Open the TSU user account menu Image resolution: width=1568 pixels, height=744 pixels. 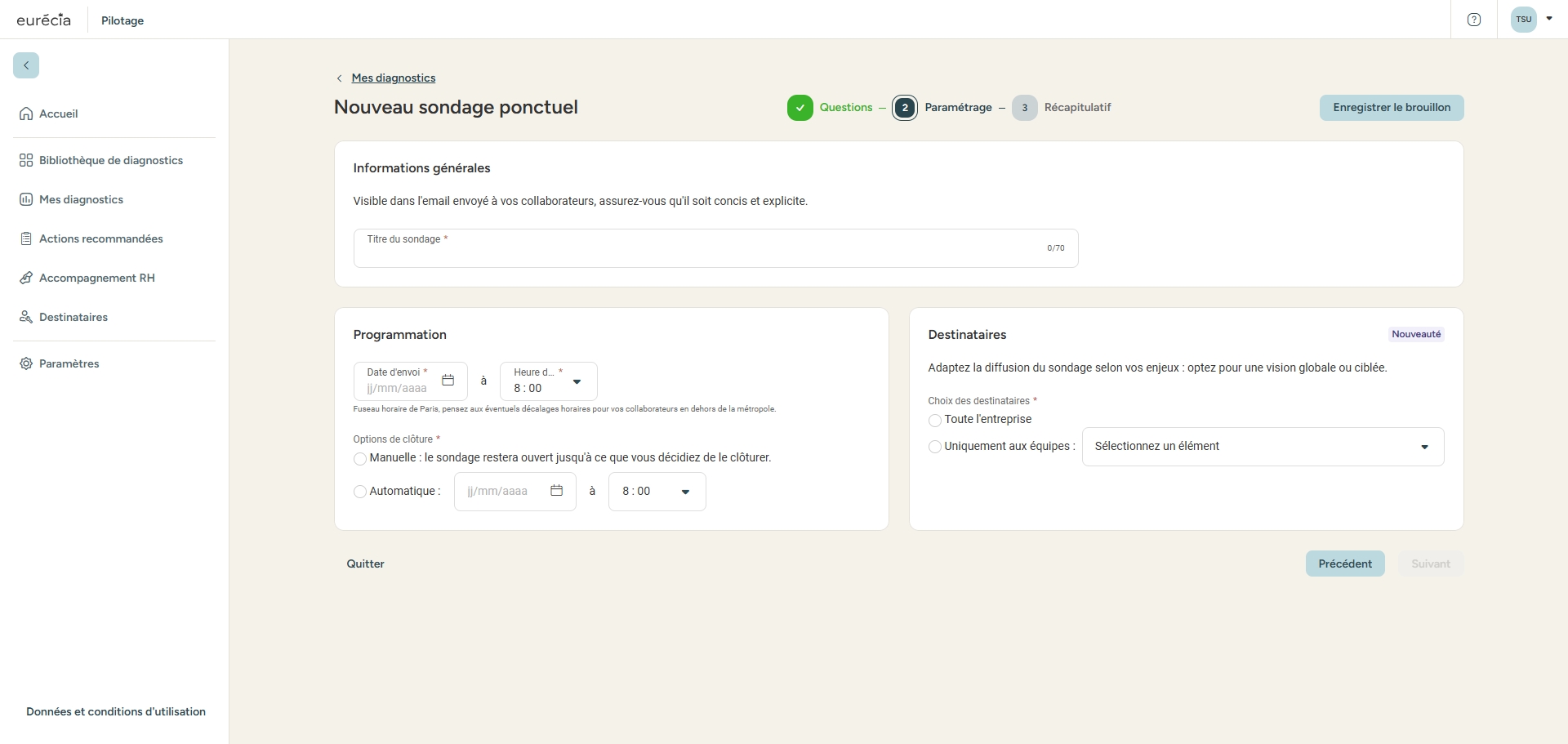[1532, 20]
